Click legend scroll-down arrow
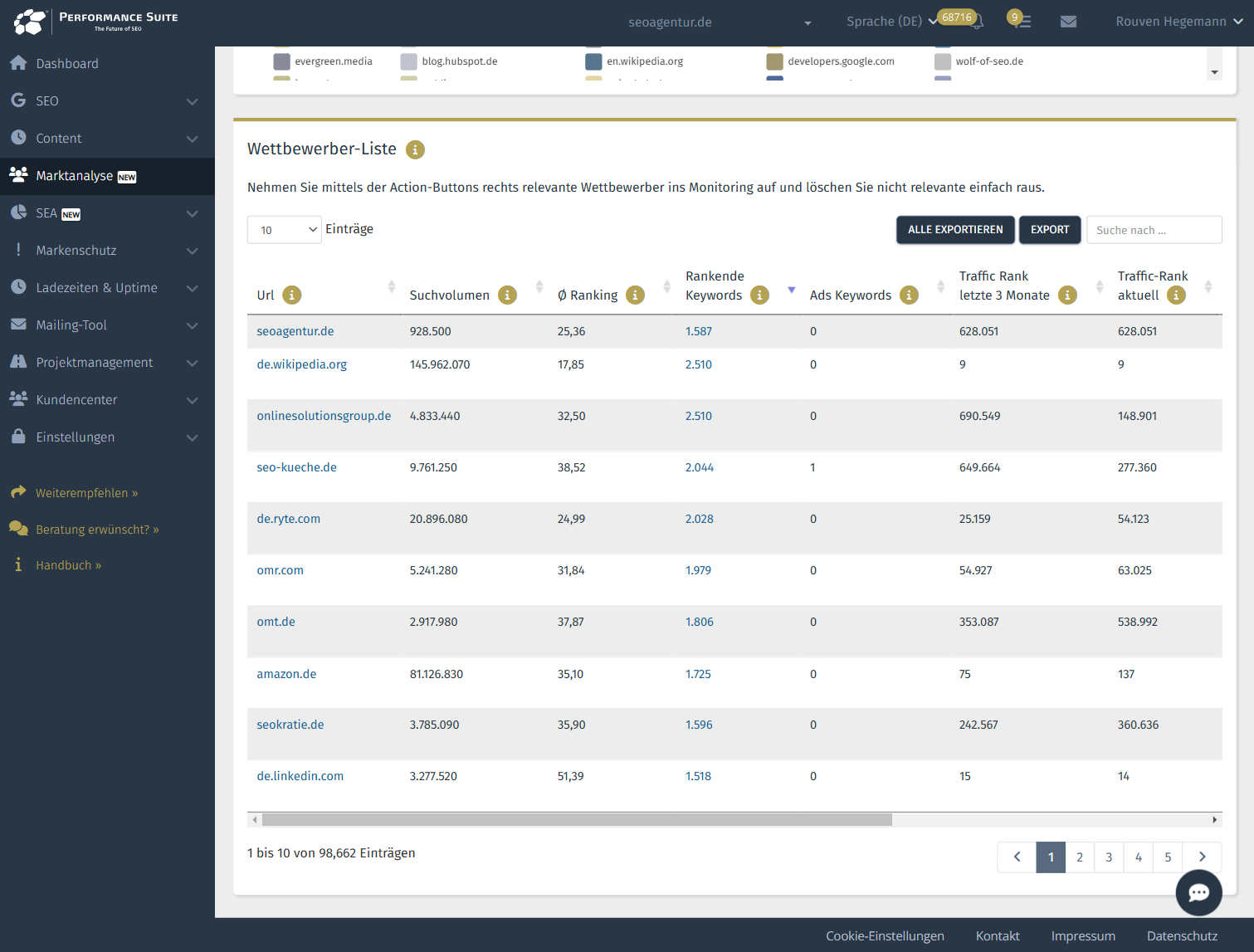 coord(1215,73)
